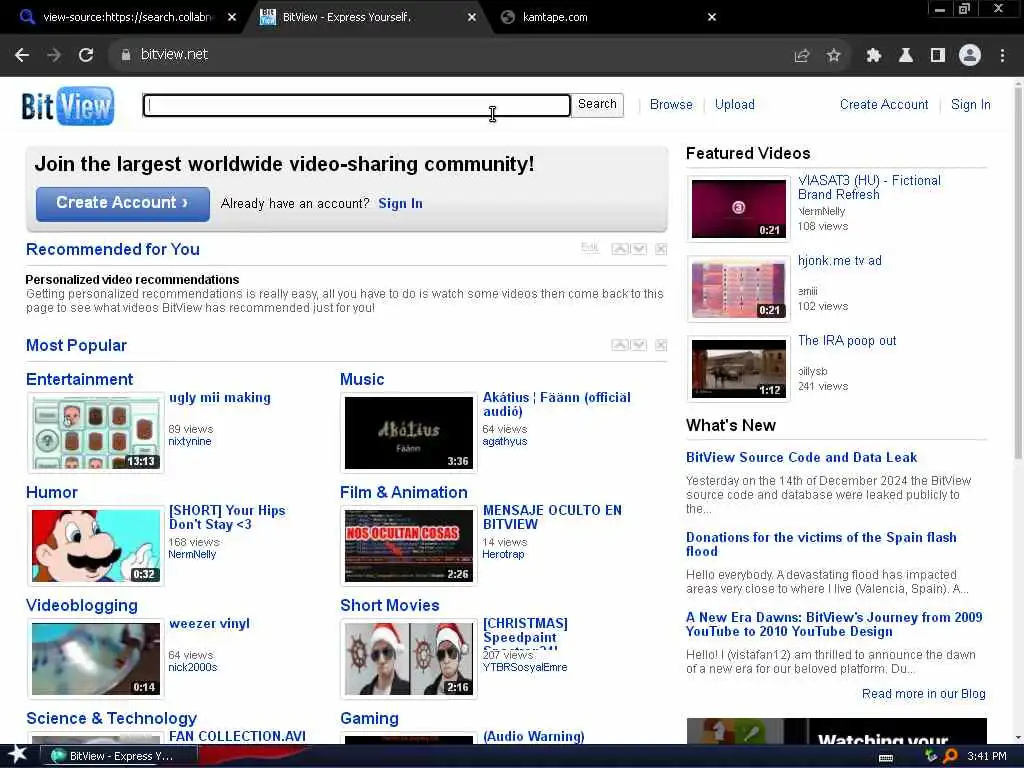Open the extensions puzzle icon
This screenshot has width=1024, height=768.
pyautogui.click(x=873, y=56)
